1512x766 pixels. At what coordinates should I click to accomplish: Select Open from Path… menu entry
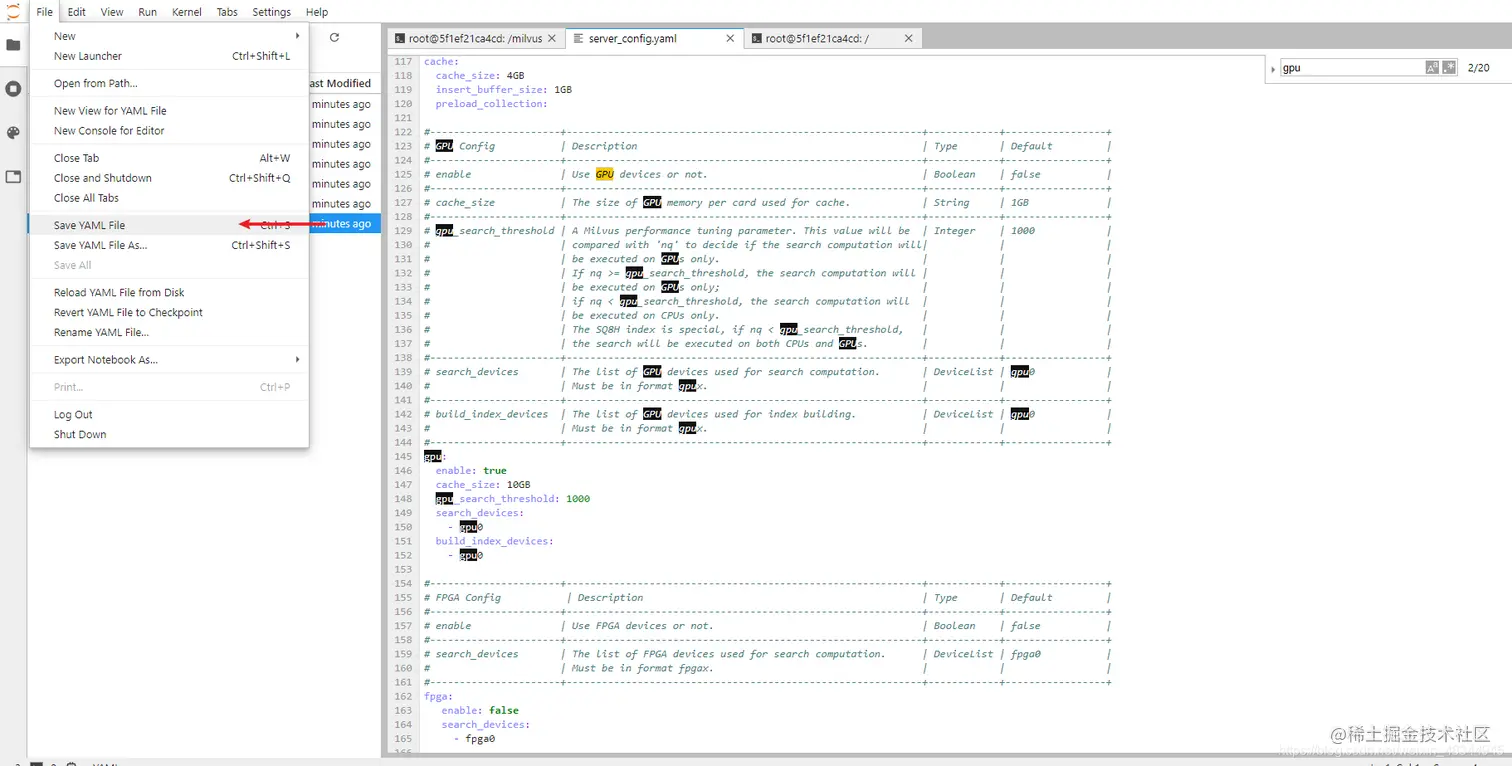(169, 84)
